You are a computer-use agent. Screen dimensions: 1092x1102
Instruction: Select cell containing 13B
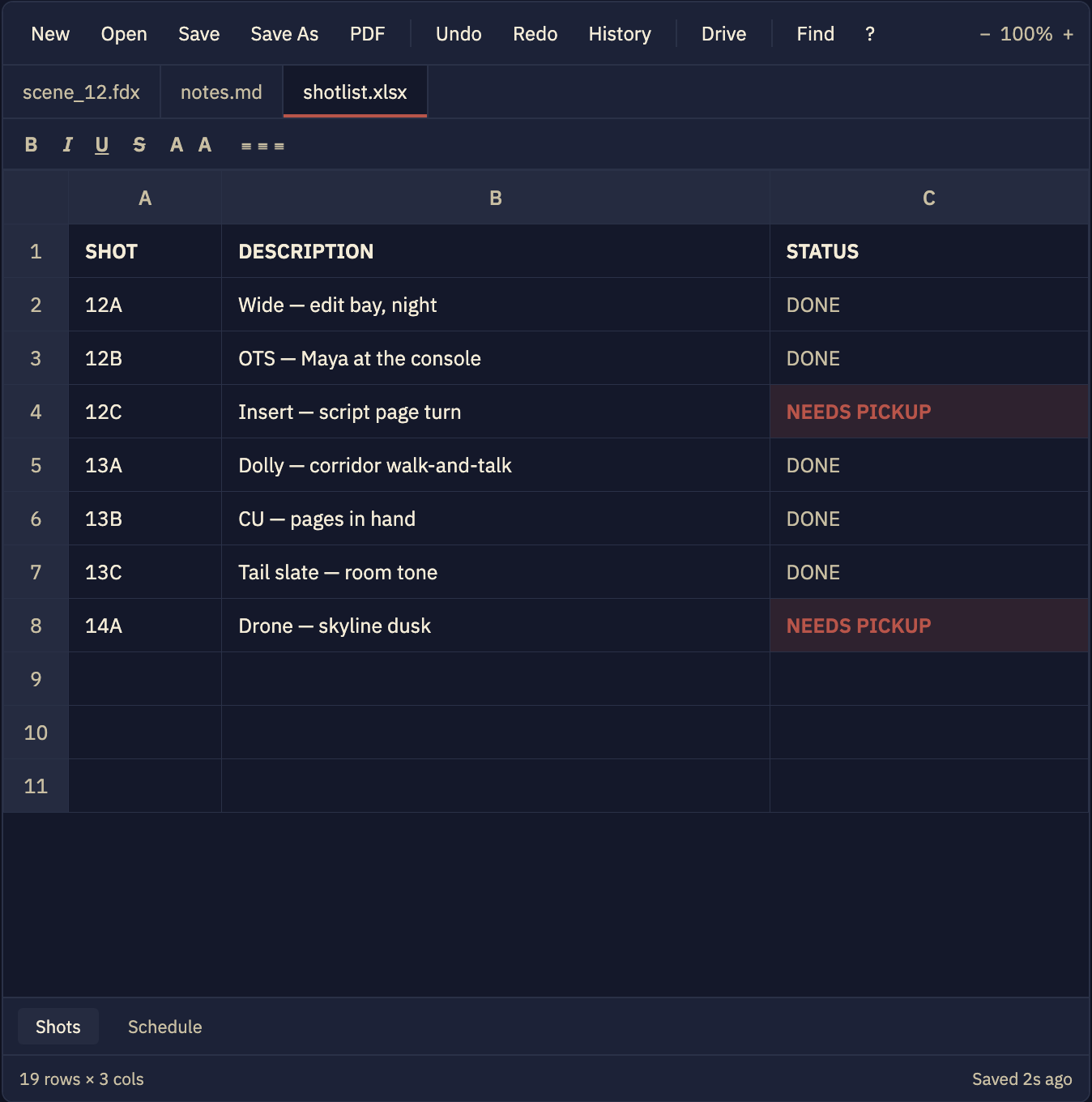pyautogui.click(x=145, y=519)
